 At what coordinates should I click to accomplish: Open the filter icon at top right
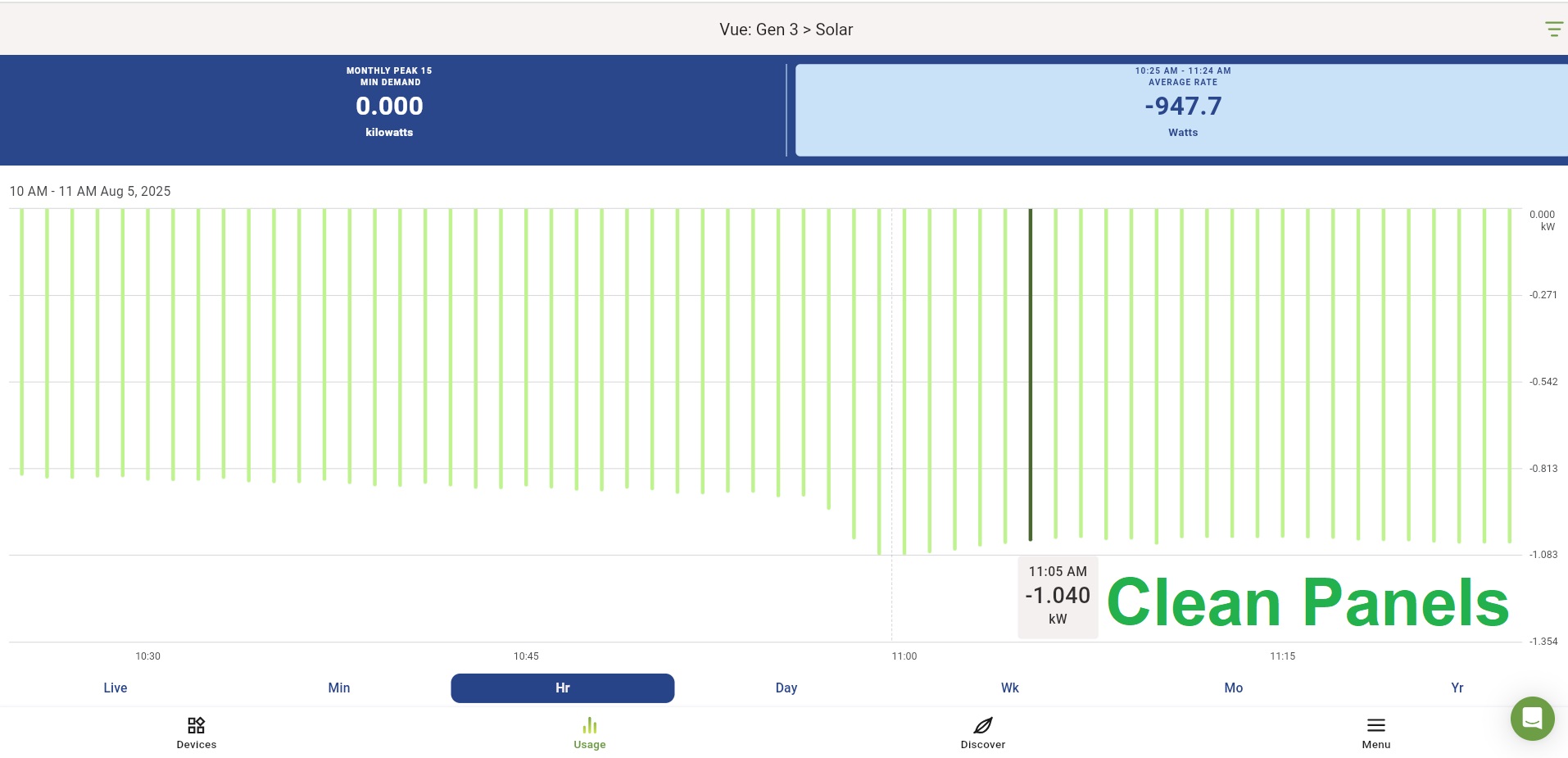(x=1553, y=30)
